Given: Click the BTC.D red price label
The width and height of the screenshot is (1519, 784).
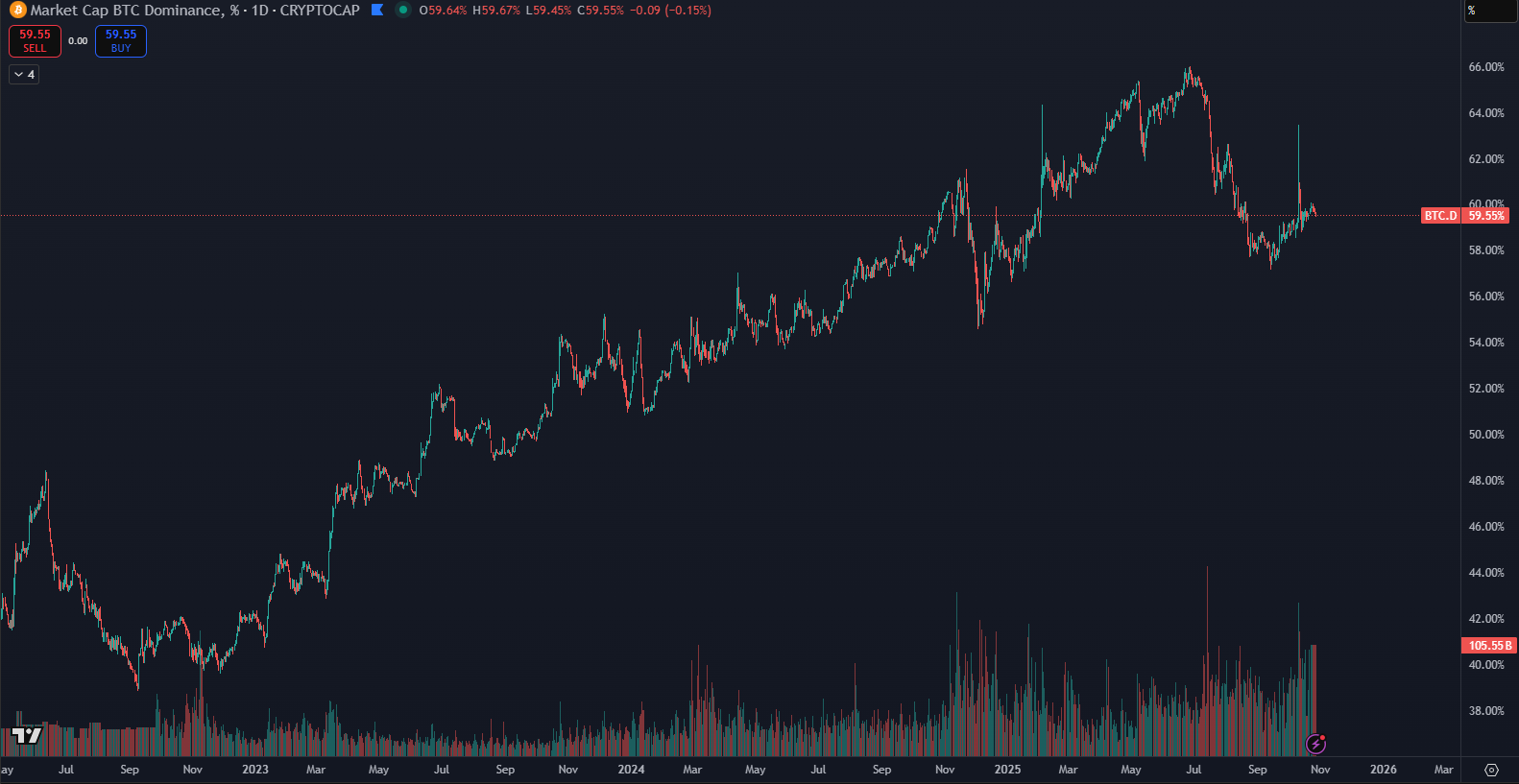Looking at the screenshot, I should [x=1439, y=216].
